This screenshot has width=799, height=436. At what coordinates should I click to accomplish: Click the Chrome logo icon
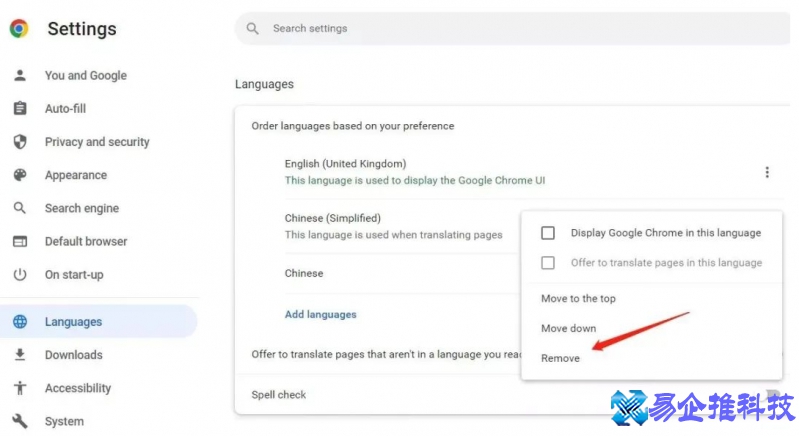point(19,29)
